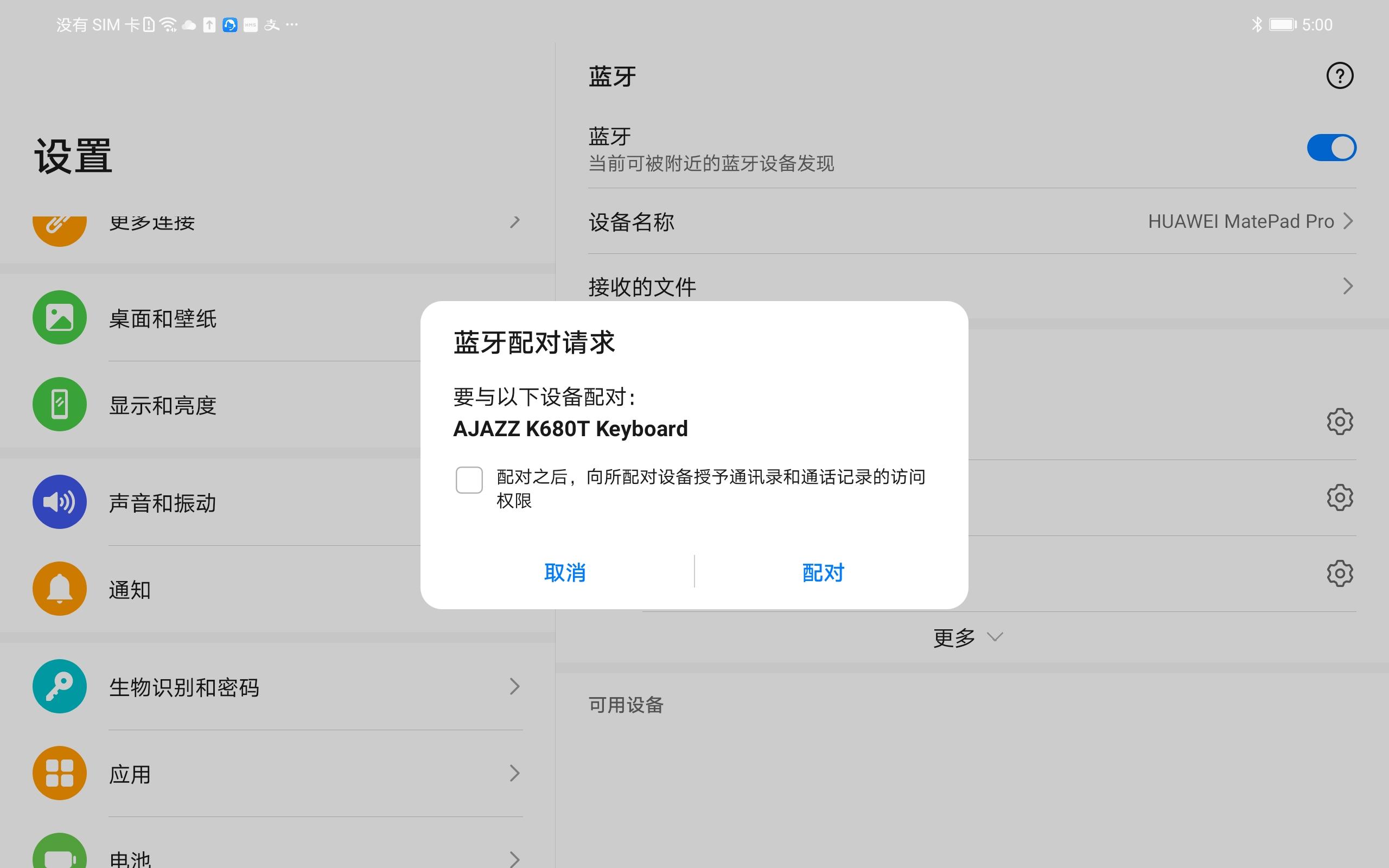Tap upload arrow notification icon in status bar
This screenshot has width=1389, height=868.
point(209,25)
